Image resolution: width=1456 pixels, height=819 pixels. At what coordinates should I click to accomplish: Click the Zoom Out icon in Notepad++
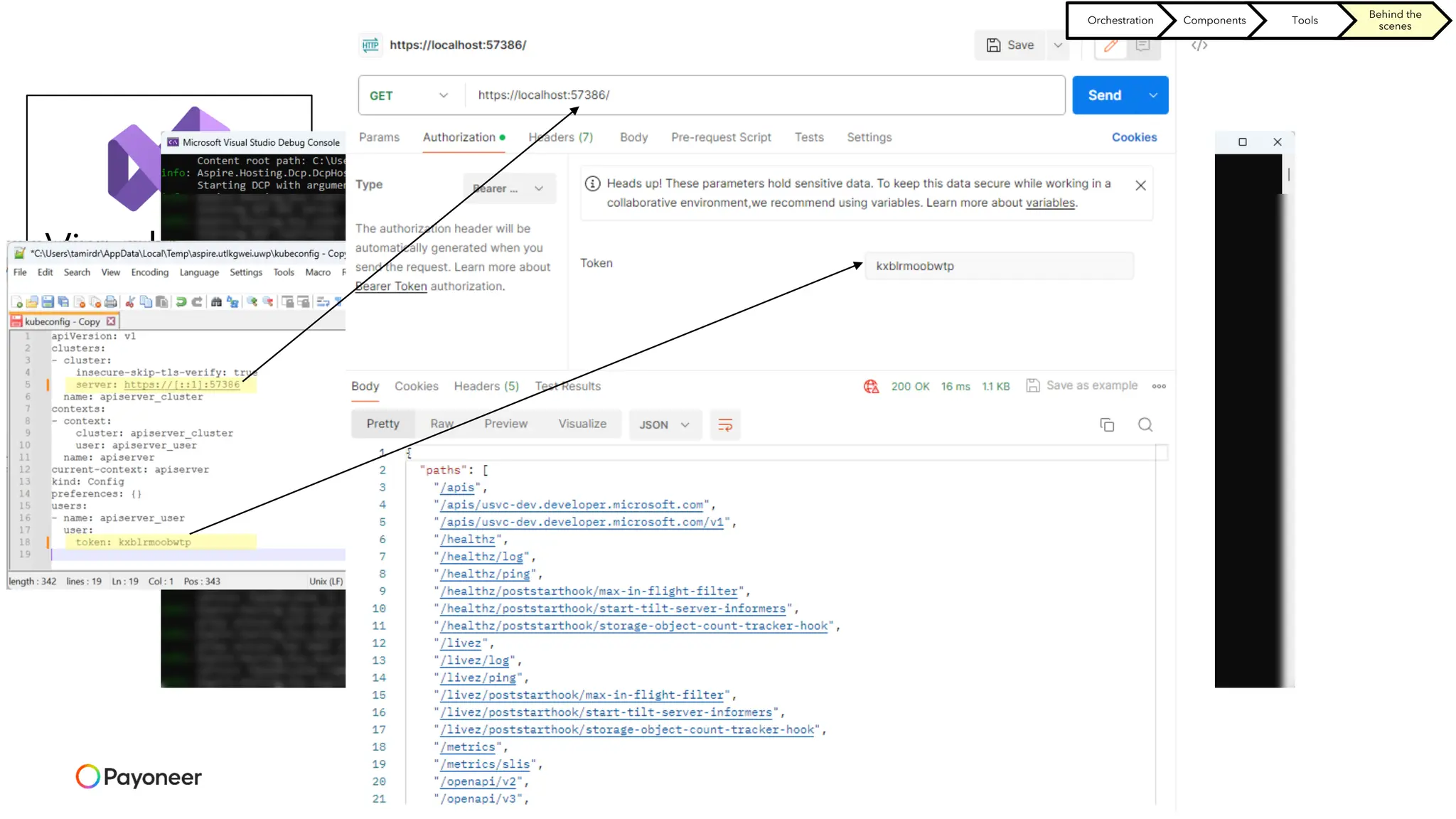268,302
